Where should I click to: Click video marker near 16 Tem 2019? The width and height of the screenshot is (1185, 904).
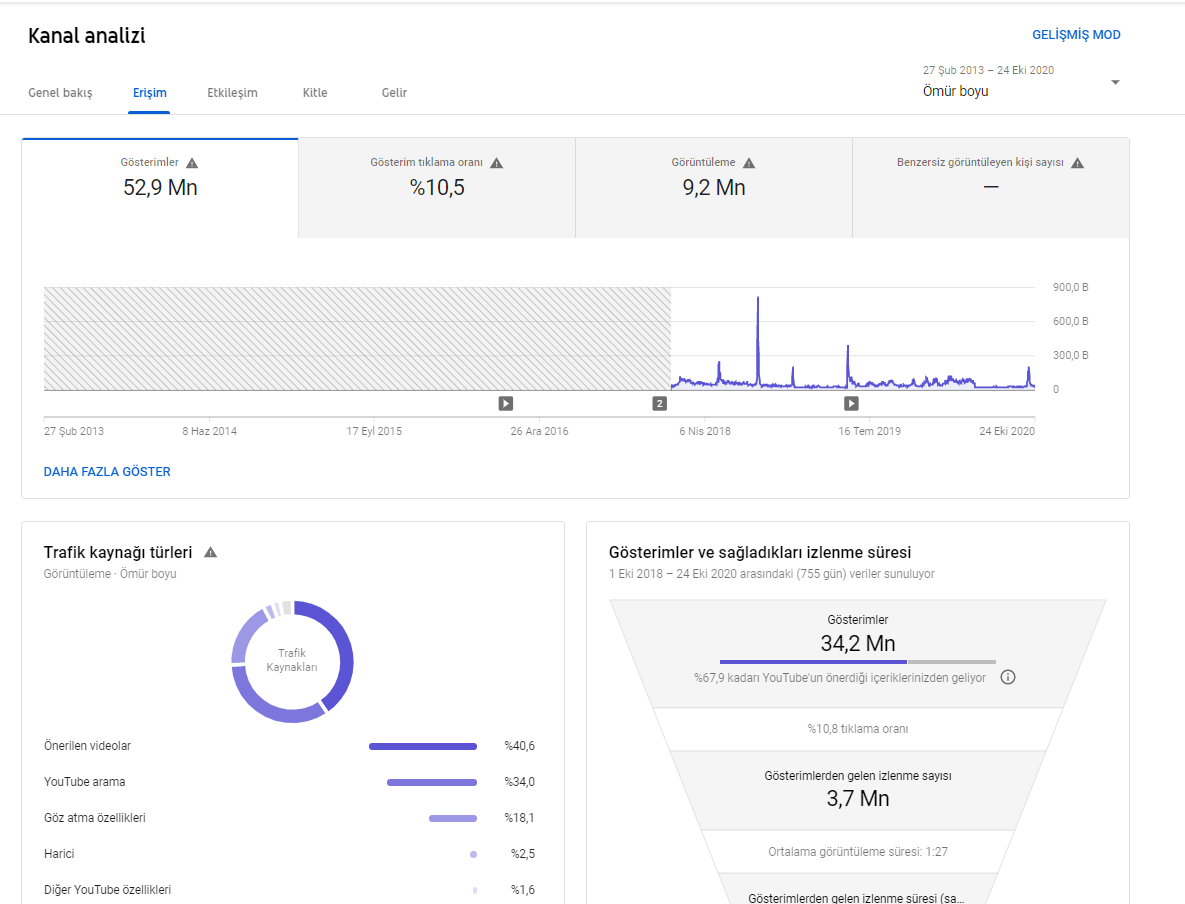851,404
